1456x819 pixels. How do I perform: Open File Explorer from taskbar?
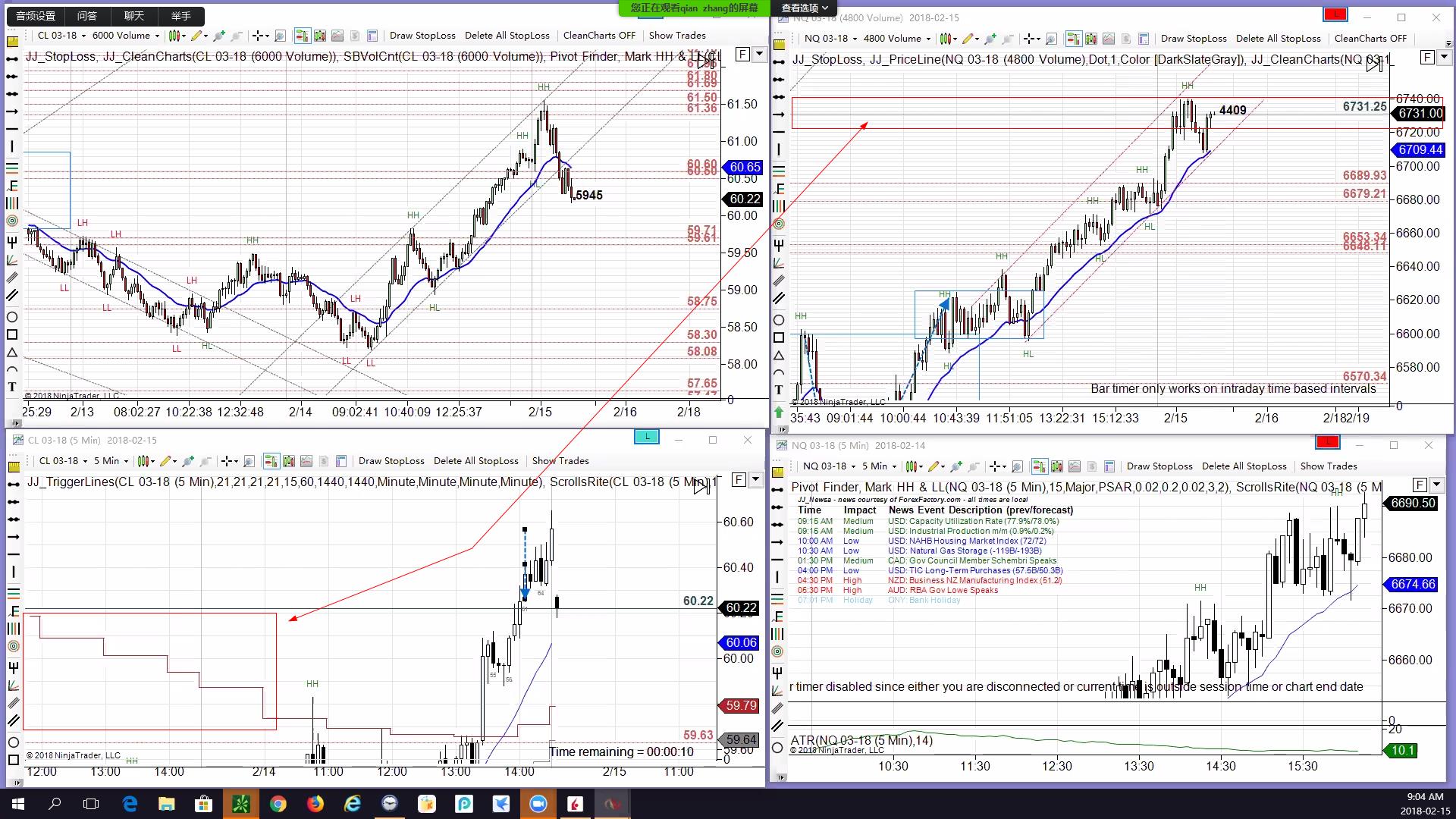coord(167,804)
